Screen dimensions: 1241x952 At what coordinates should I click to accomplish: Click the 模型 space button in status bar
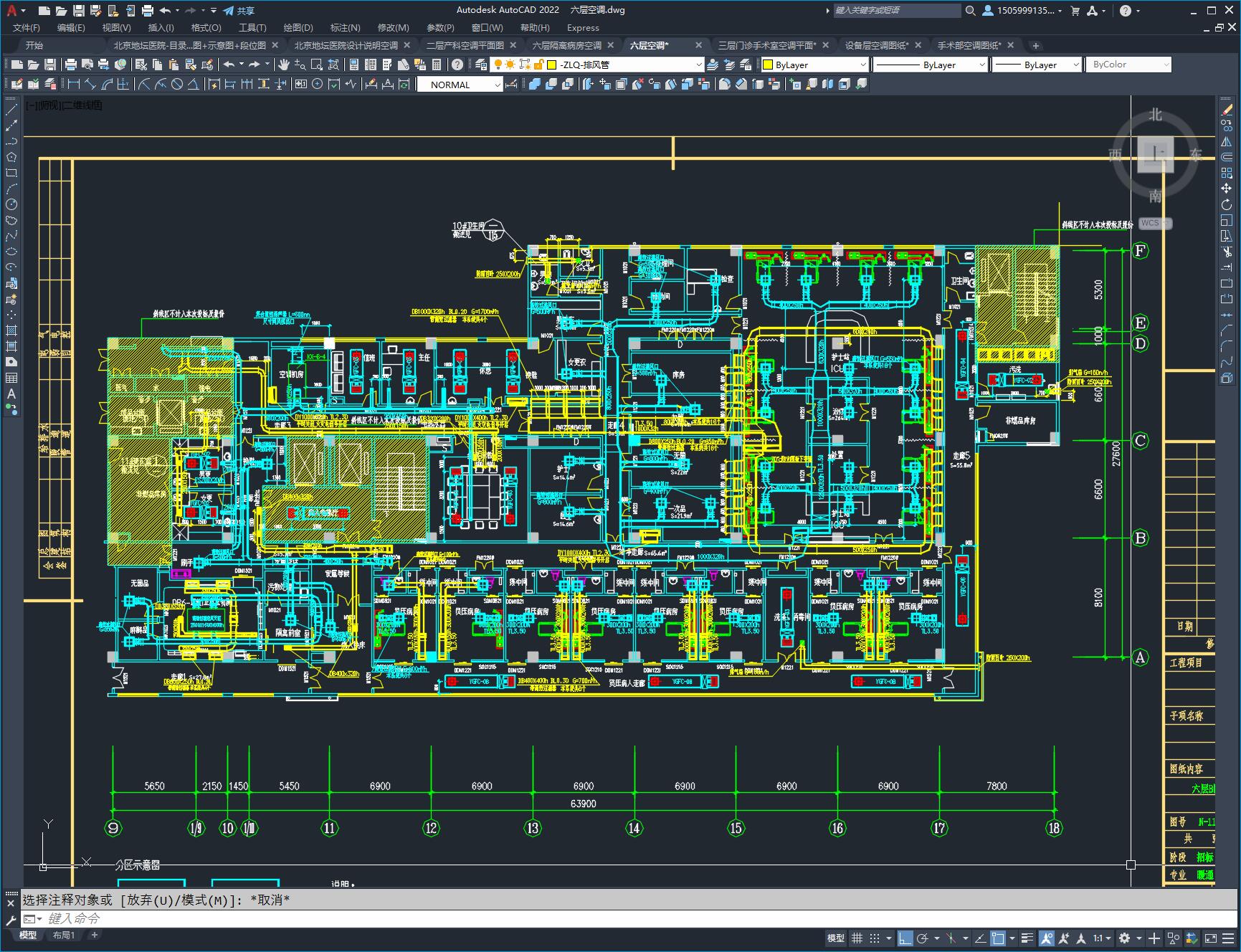[x=836, y=938]
